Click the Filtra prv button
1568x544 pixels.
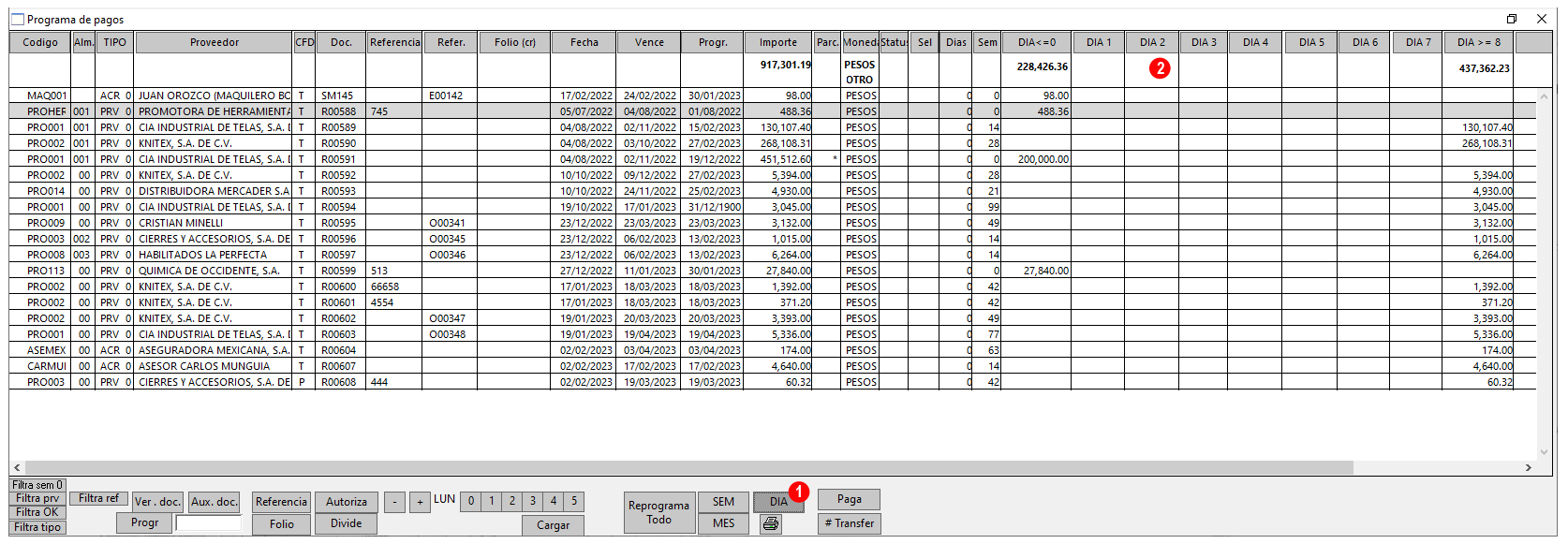pos(37,498)
